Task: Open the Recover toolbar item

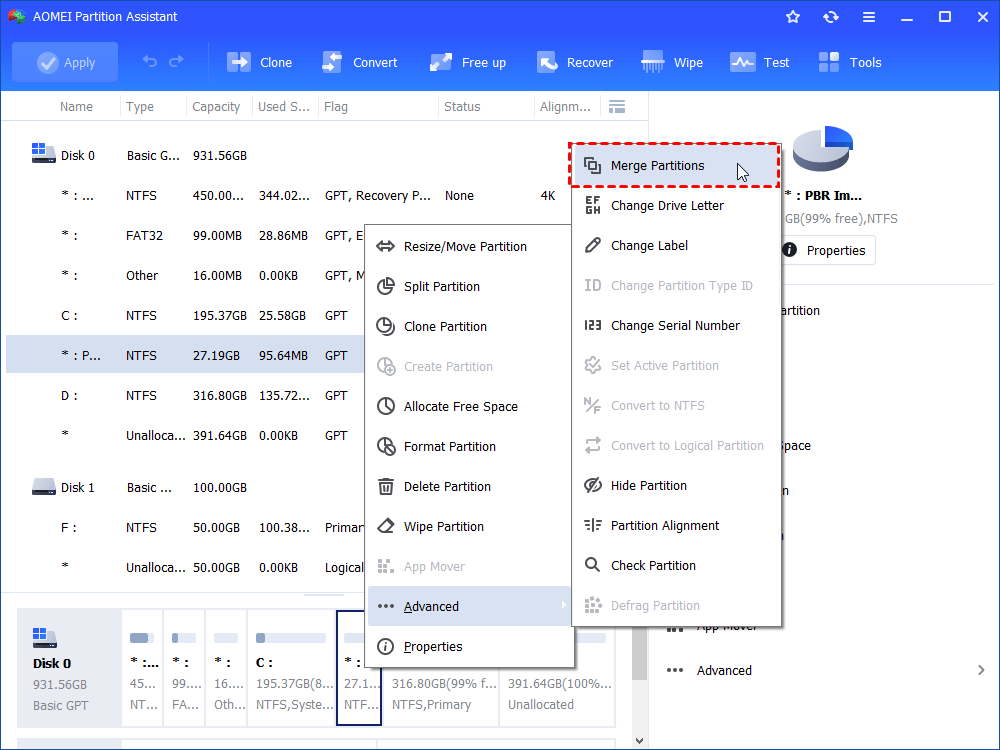Action: click(x=575, y=62)
